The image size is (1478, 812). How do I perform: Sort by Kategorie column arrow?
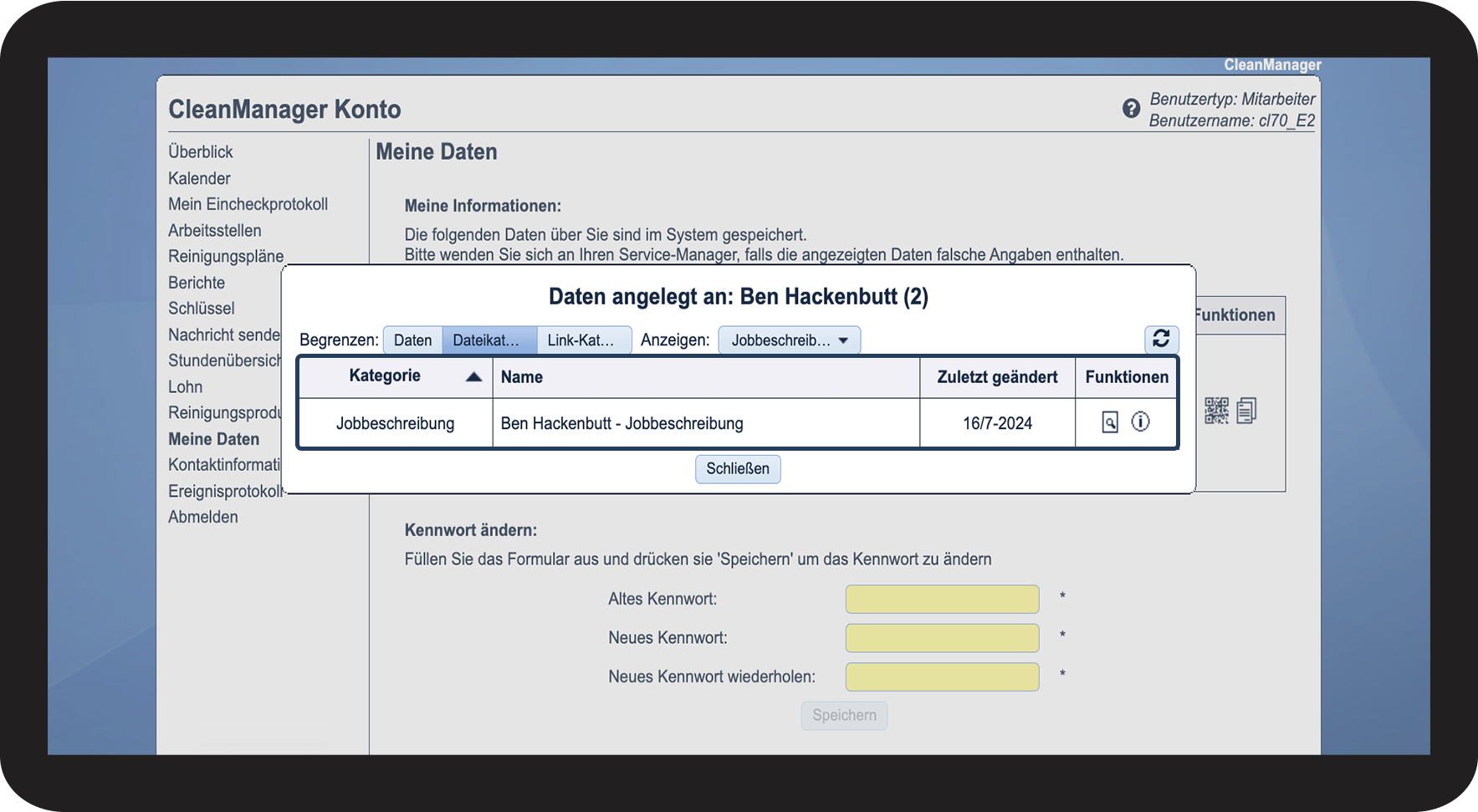[x=473, y=377]
